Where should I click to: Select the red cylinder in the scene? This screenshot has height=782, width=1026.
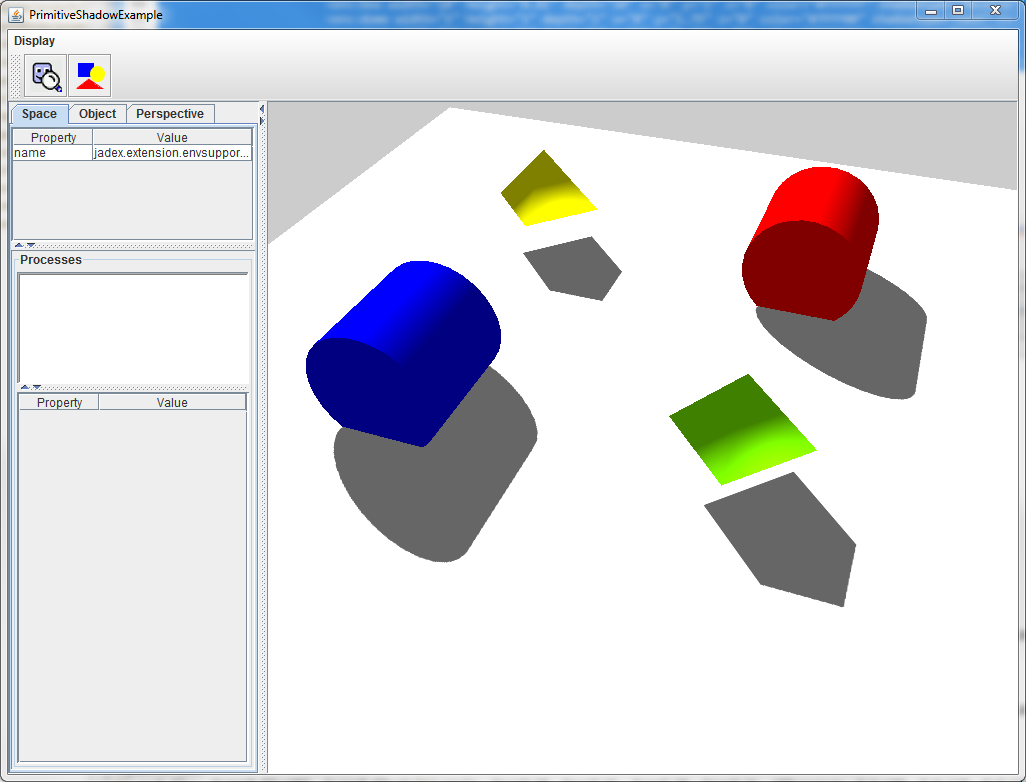[x=811, y=243]
